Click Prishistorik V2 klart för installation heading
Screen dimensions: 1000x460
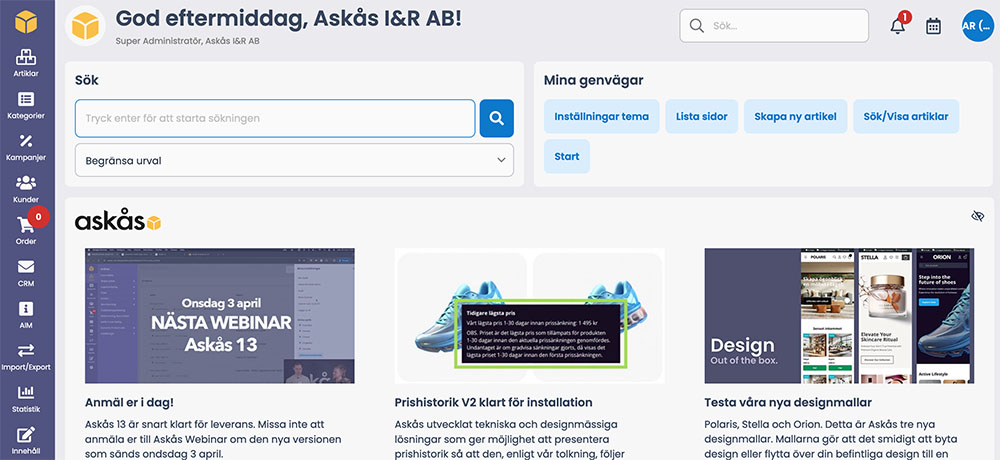(494, 403)
